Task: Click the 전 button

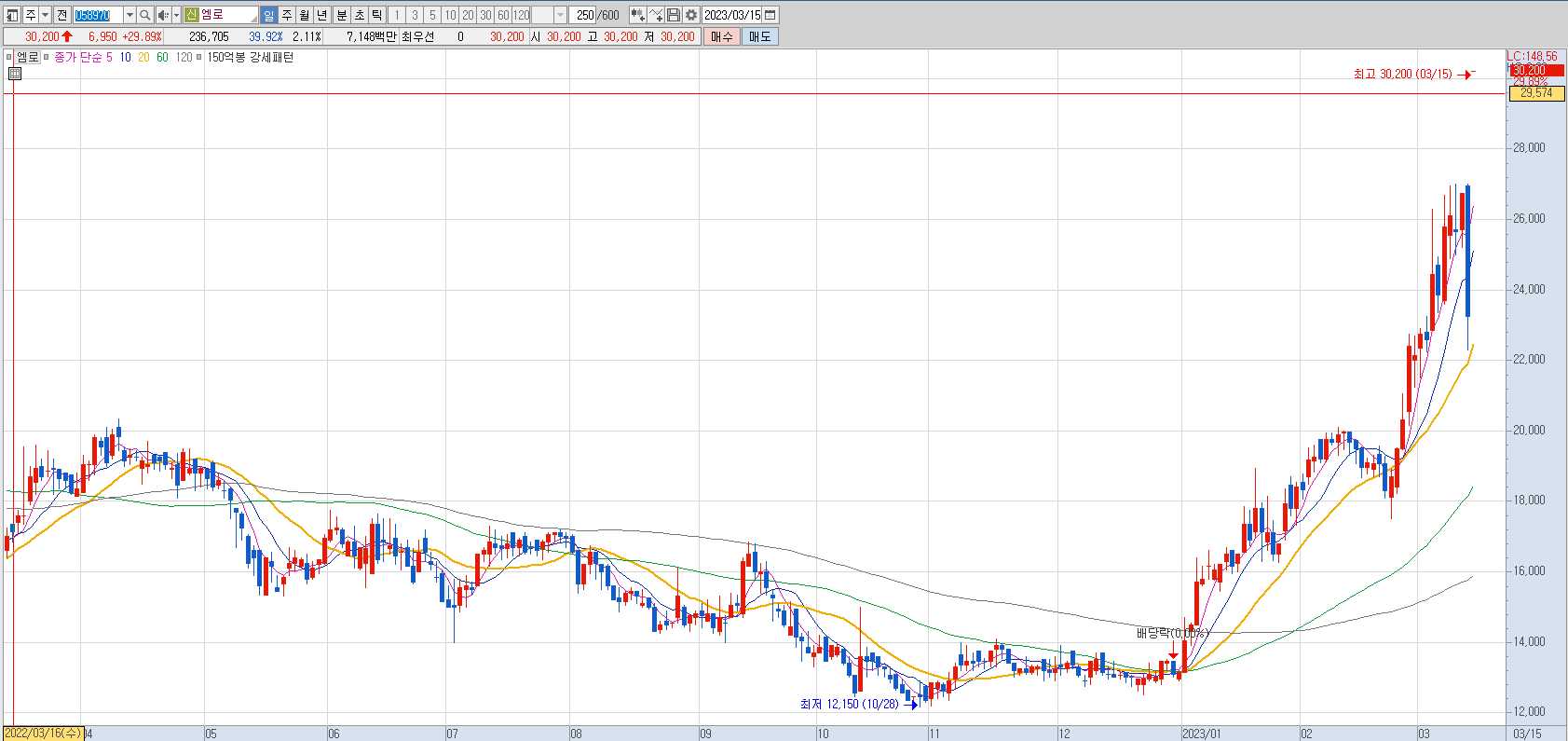Action: pyautogui.click(x=62, y=15)
